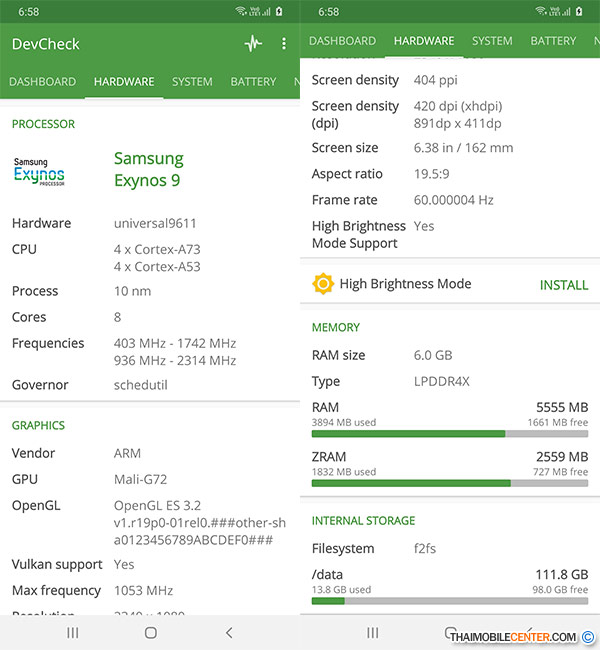Open Battery tab on left screen
This screenshot has height=650, width=600.
click(x=253, y=82)
